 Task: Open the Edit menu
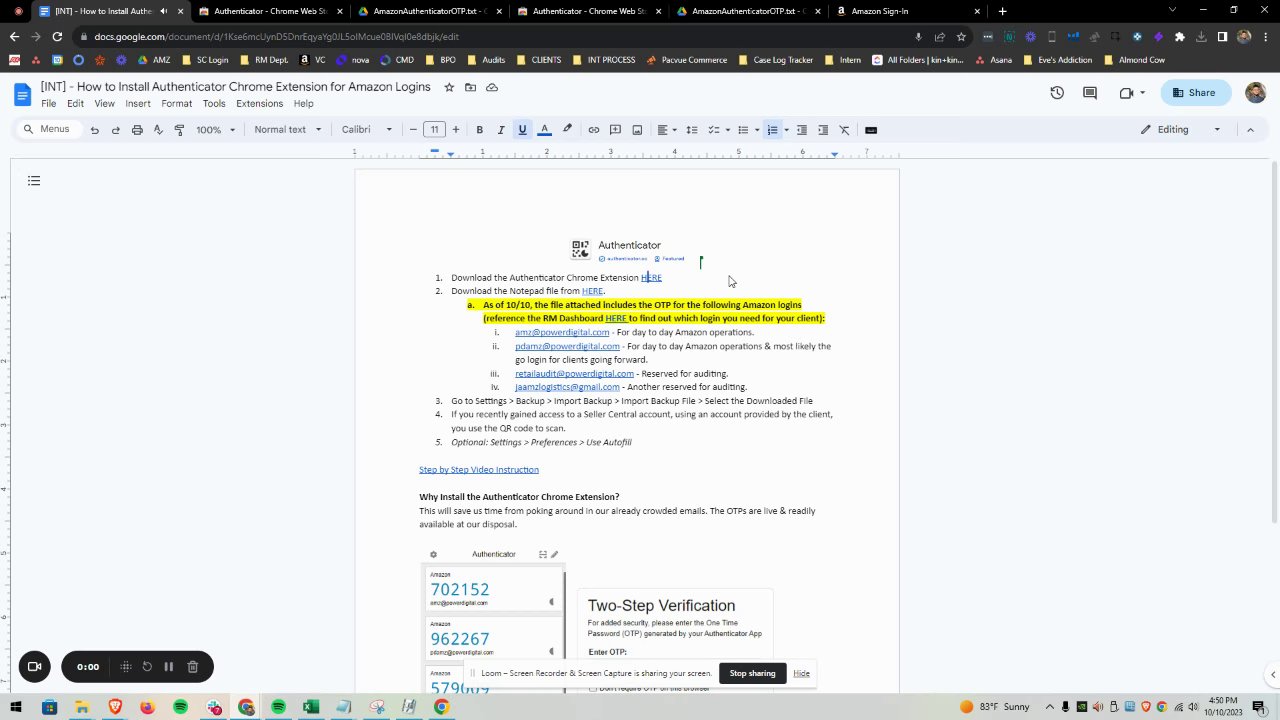pos(75,104)
